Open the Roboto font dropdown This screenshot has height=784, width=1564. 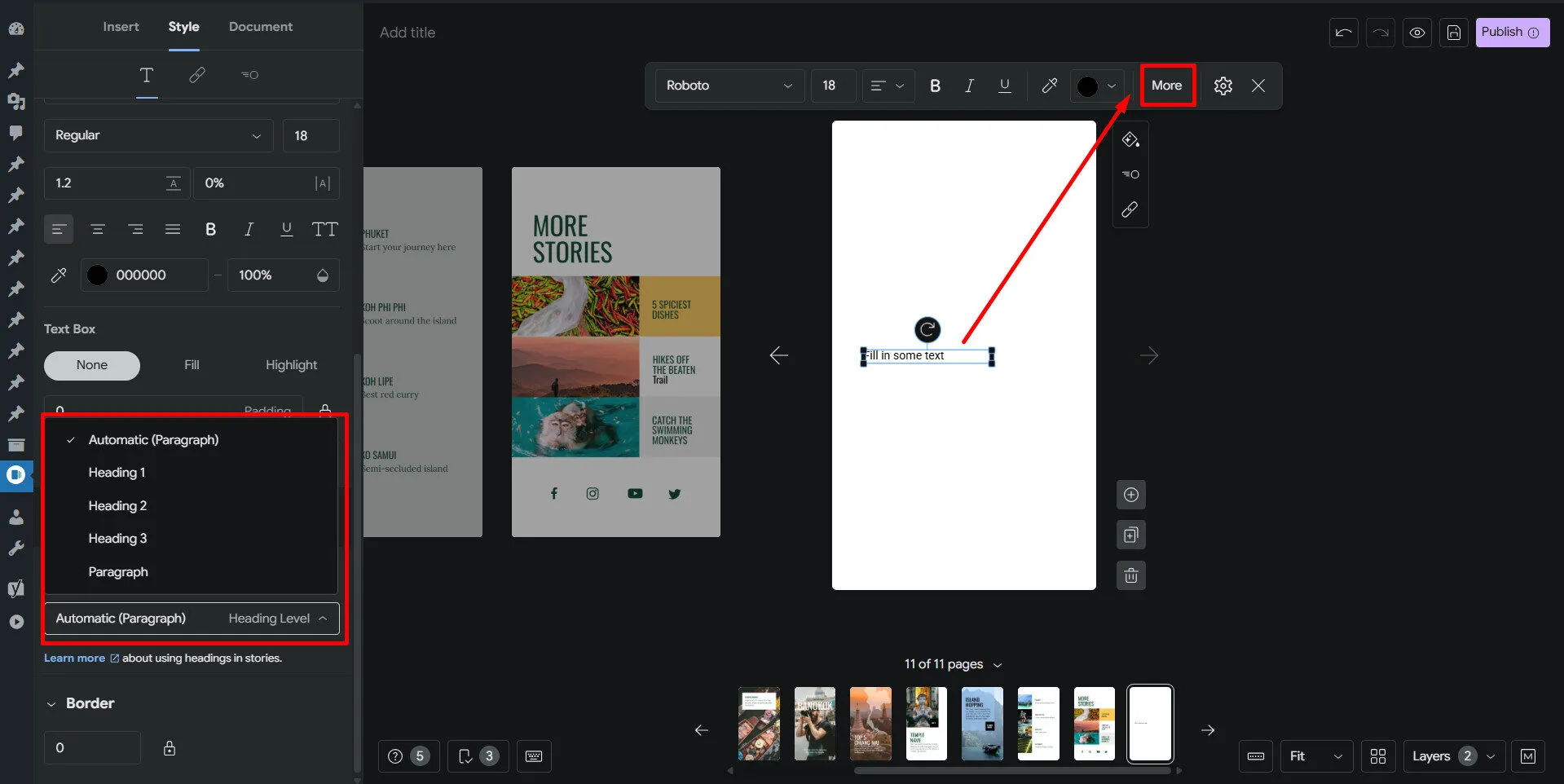(729, 86)
